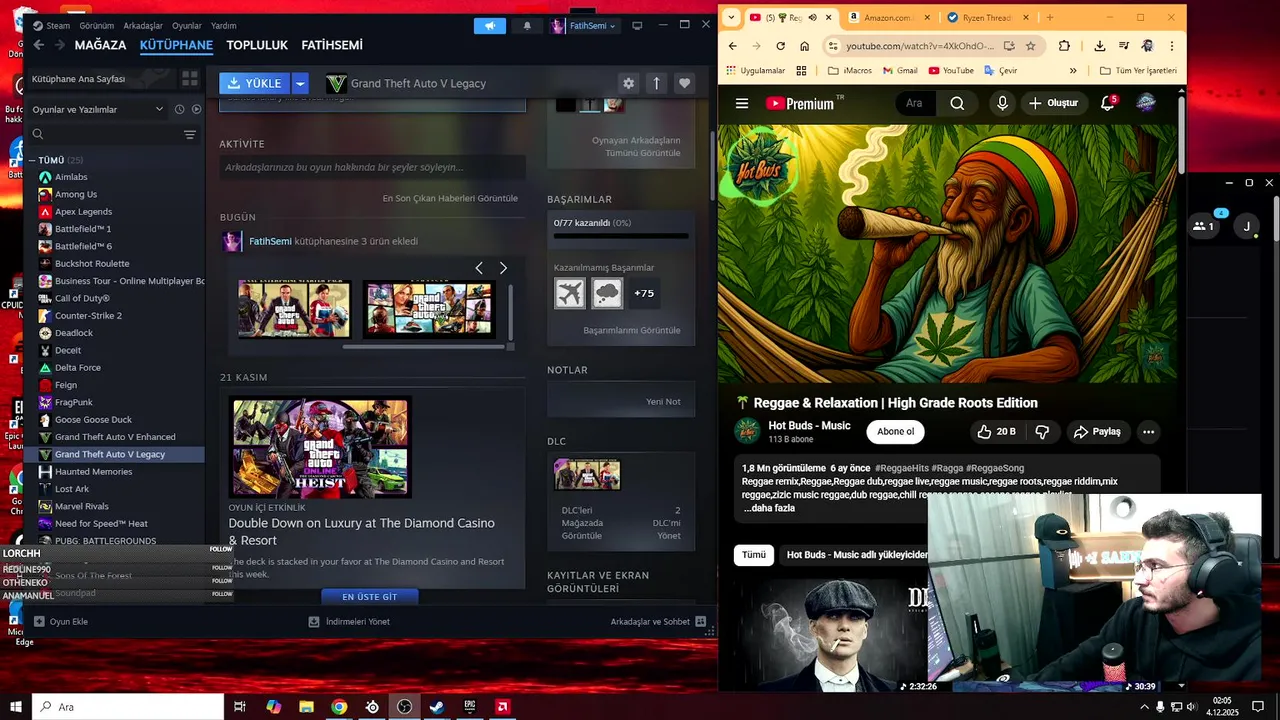Click the GTA V Legacy up-arrow icon
The image size is (1280, 720).
[657, 83]
